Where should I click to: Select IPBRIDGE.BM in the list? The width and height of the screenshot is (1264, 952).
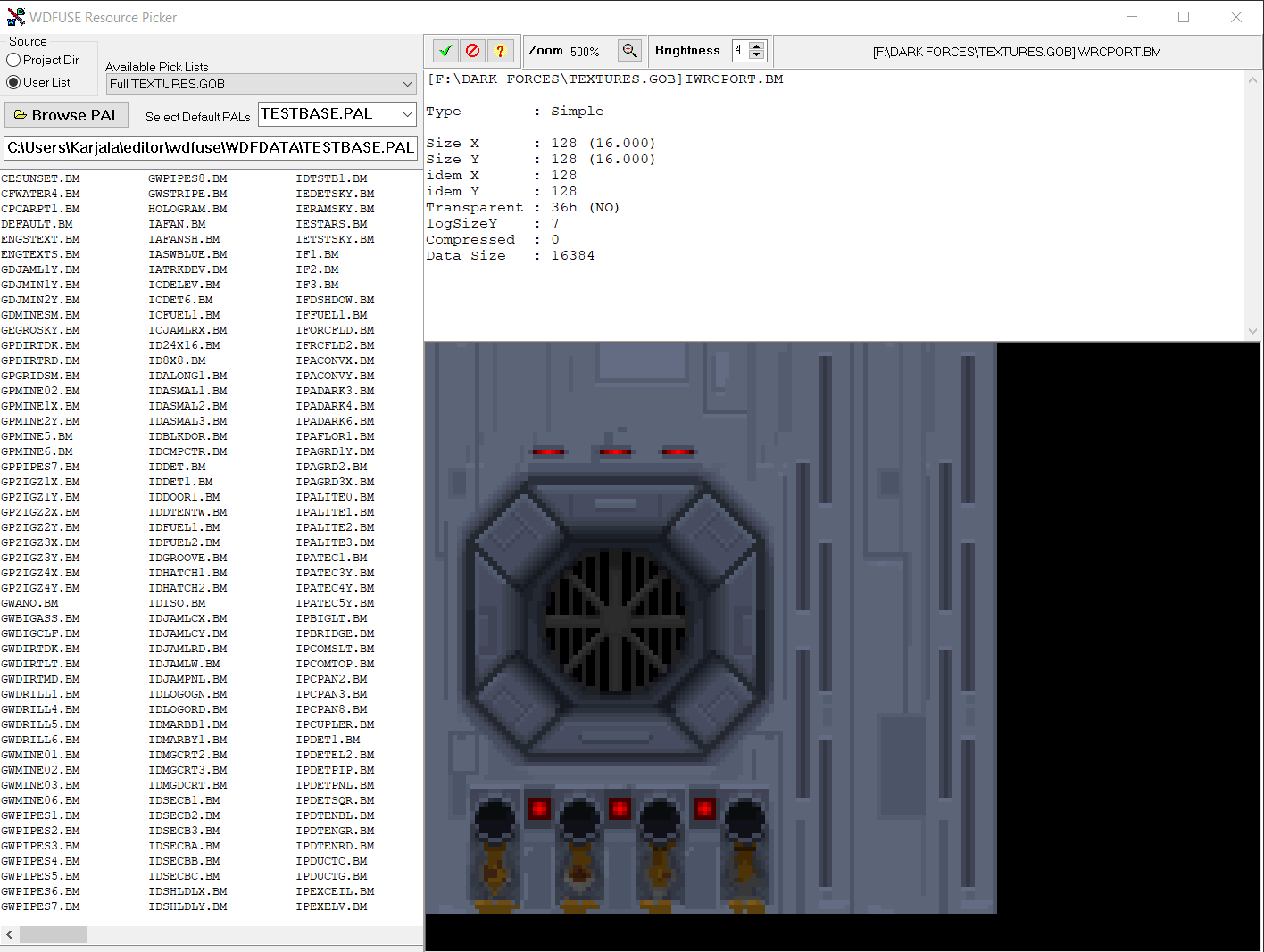point(335,633)
